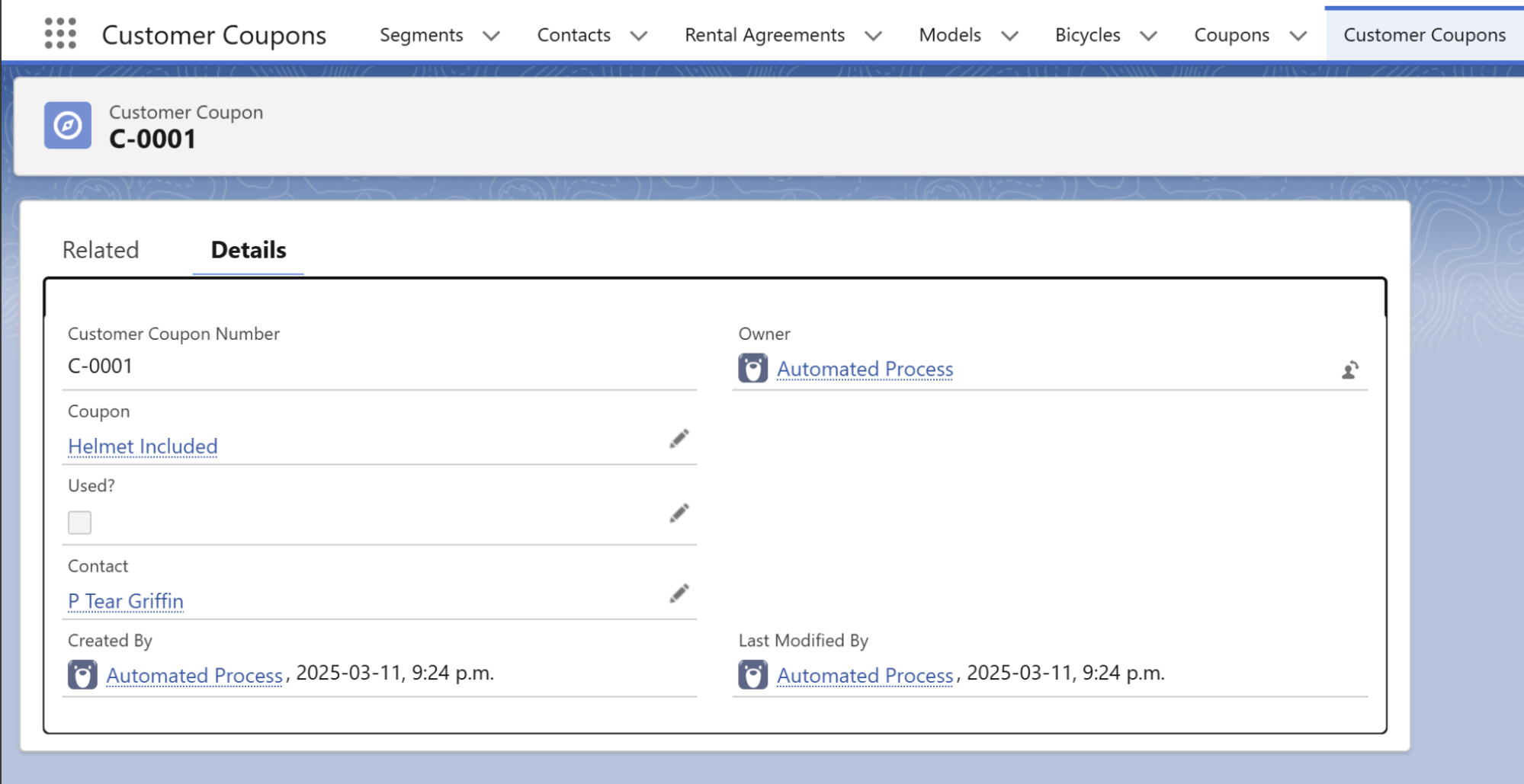Screen dimensions: 1524x784
Task: Open the Created By Automated Process link
Action: pyautogui.click(x=194, y=675)
